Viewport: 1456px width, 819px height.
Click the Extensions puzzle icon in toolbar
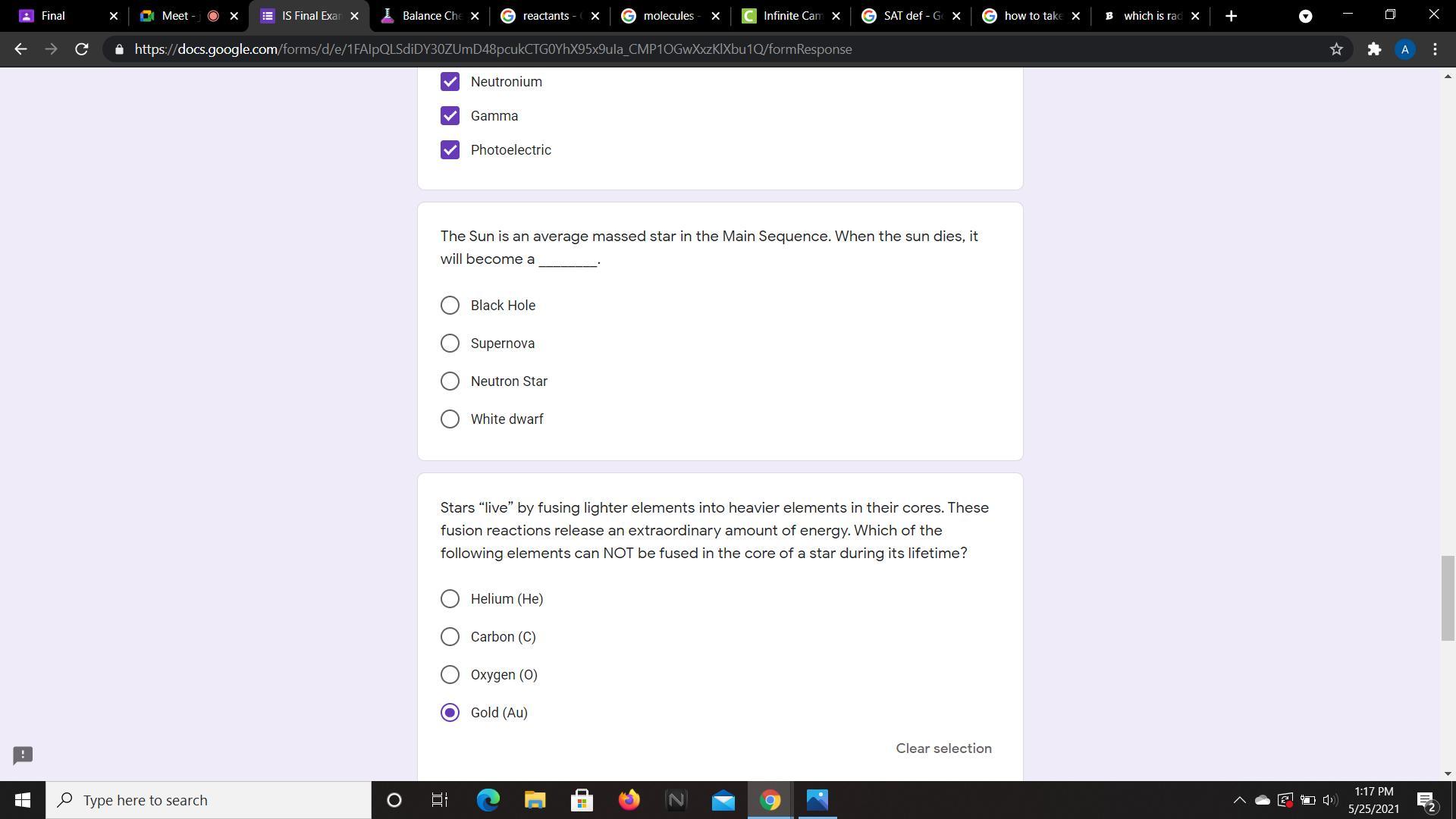pyautogui.click(x=1373, y=50)
